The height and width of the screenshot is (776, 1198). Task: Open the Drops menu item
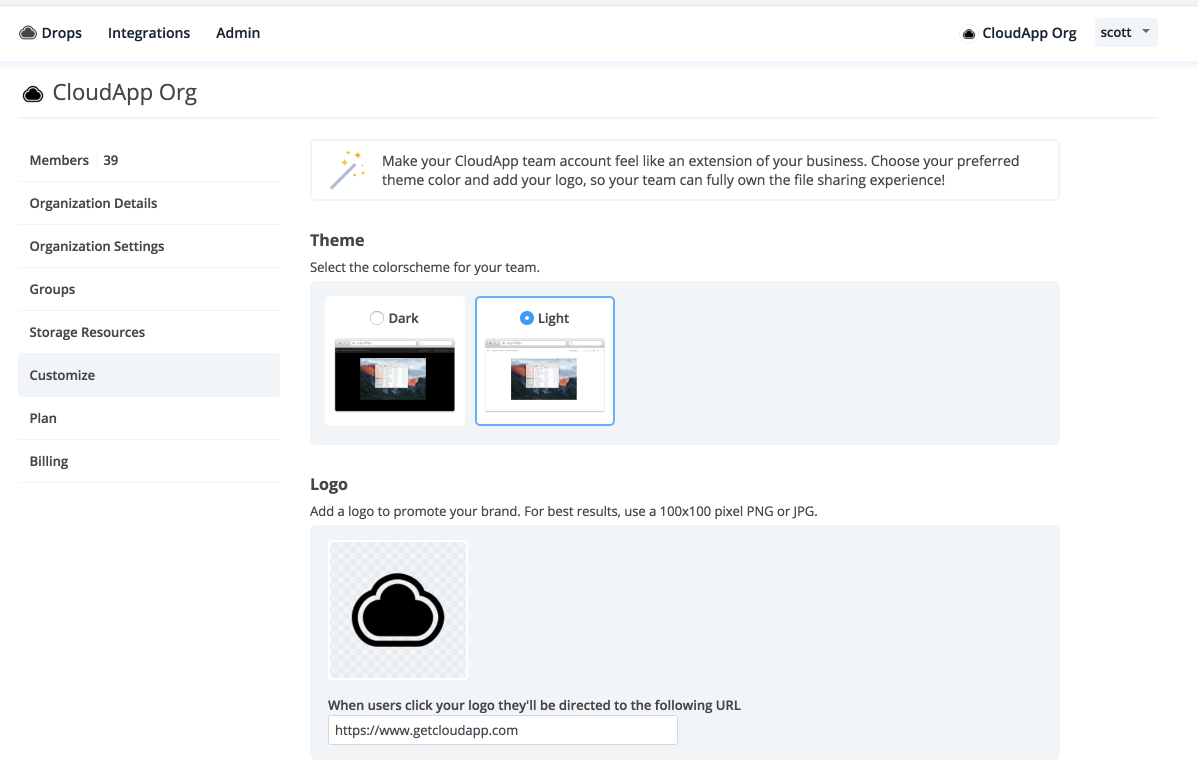[x=61, y=33]
